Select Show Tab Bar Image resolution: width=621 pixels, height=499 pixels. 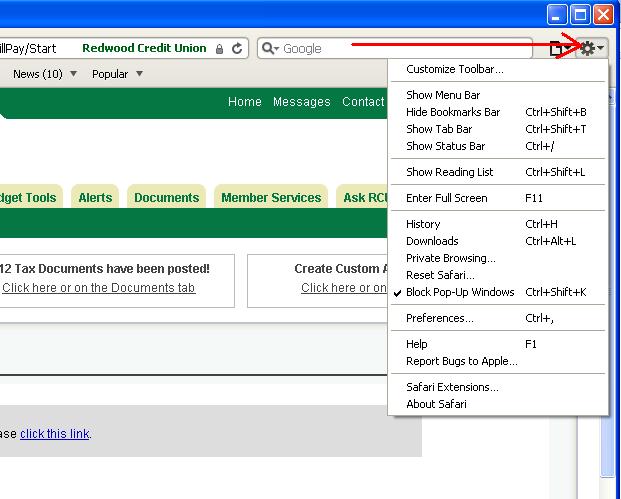[498, 129]
